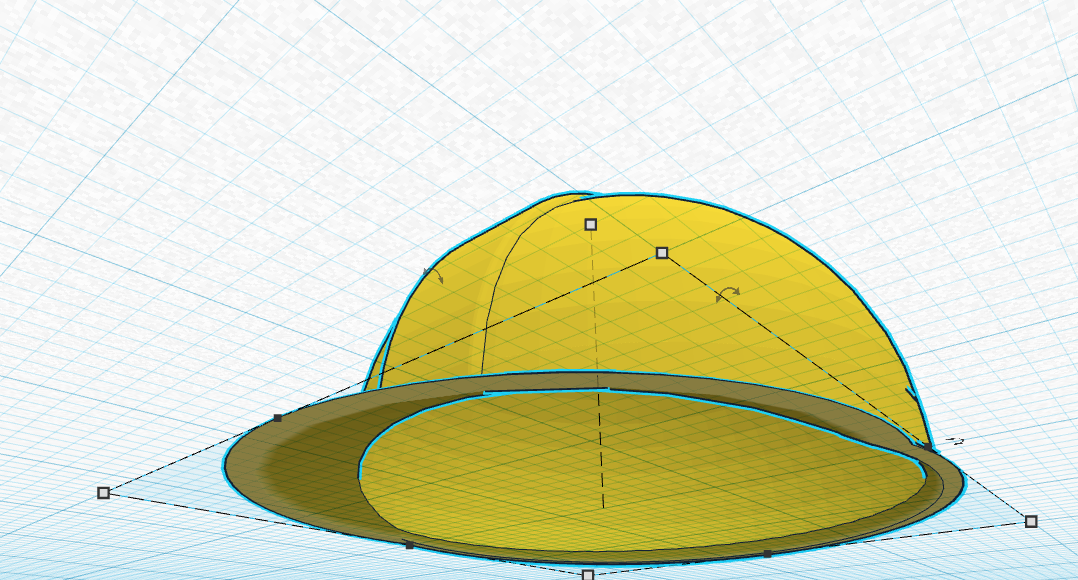Select the front bottom corner resize handle
Viewport: 1078px width, 580px height.
click(x=588, y=575)
